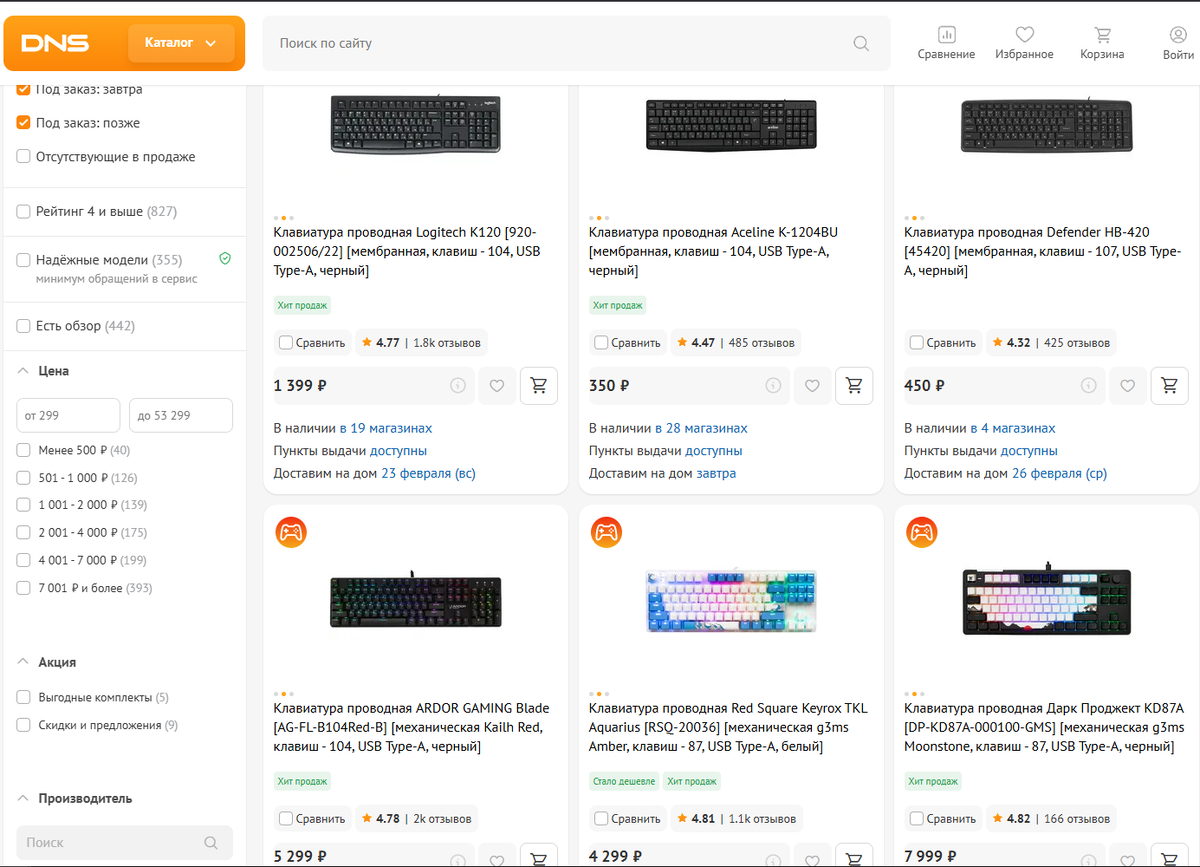The image size is (1200, 867).
Task: Uncheck Под заказ: позже filter
Action: tap(24, 123)
